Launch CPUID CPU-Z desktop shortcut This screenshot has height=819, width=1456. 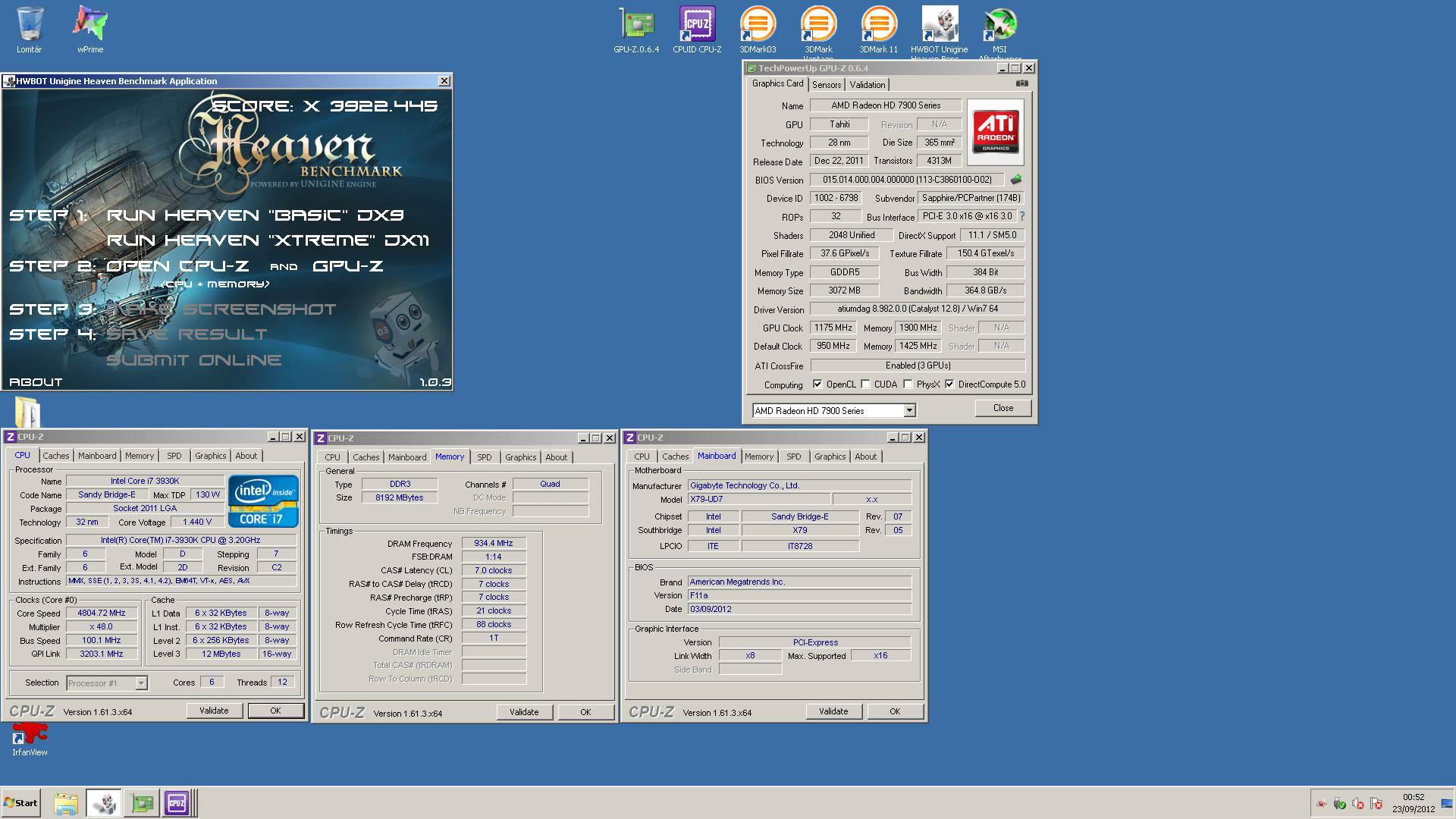point(697,30)
